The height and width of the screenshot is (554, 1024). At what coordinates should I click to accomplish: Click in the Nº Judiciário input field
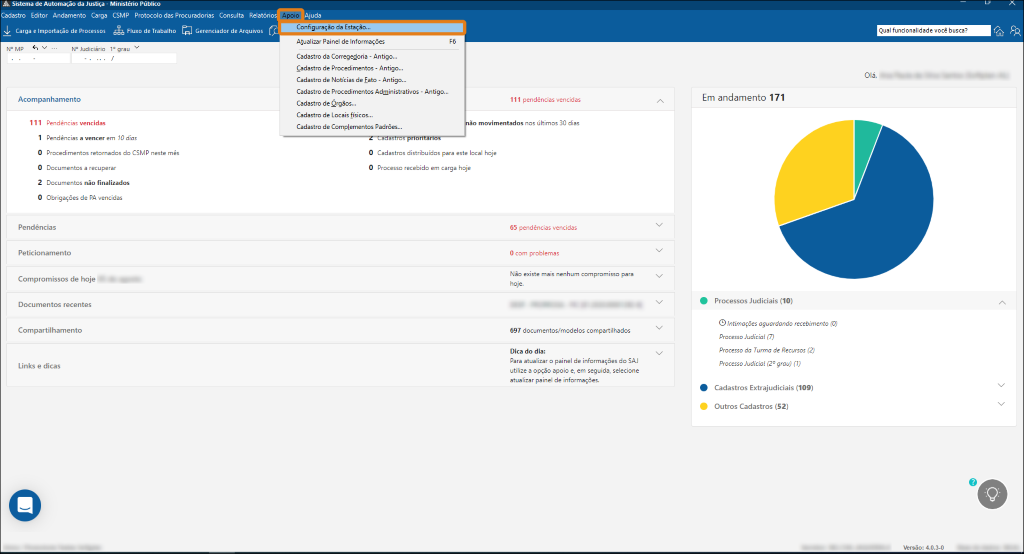point(124,58)
